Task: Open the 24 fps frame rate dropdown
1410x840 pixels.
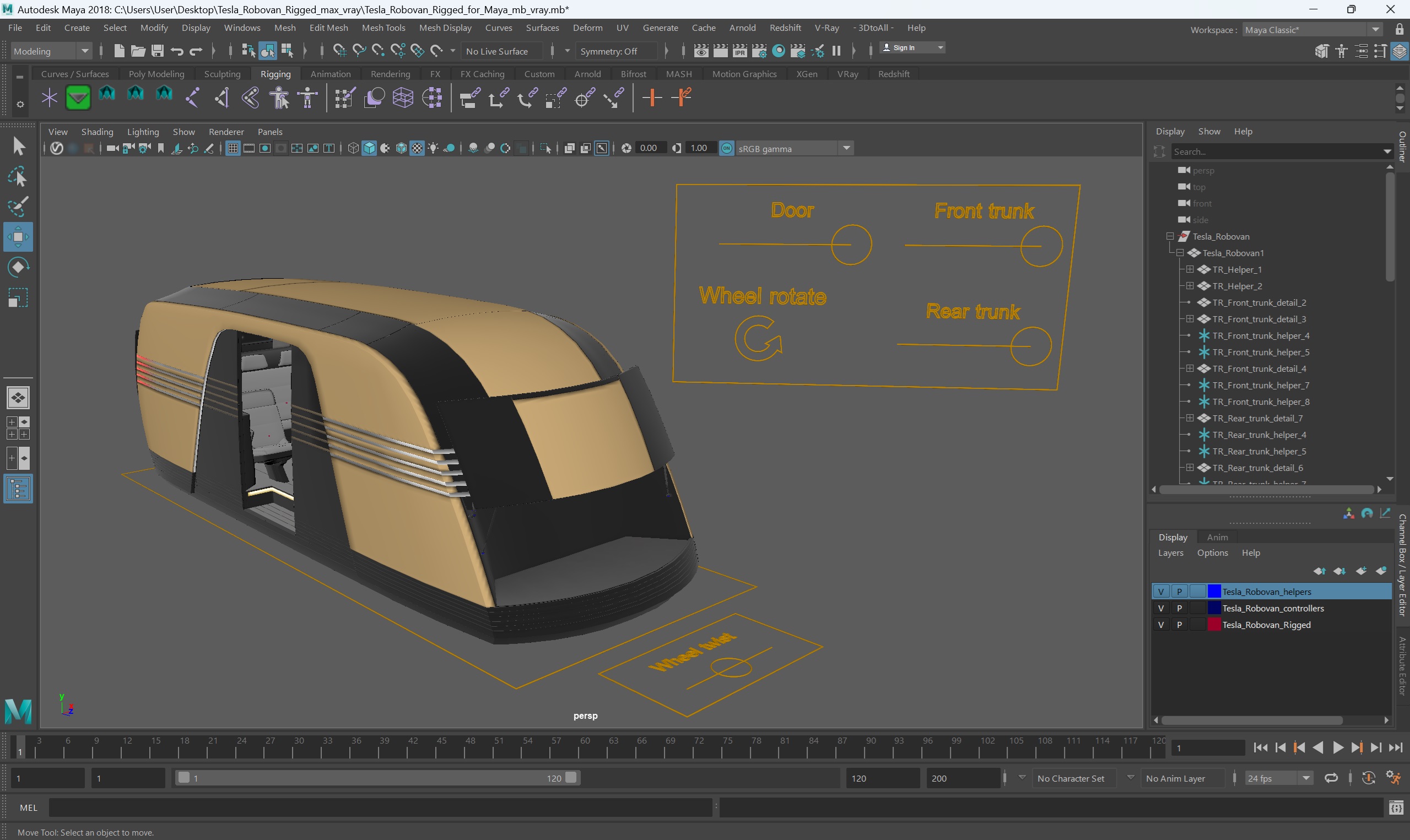Action: (x=1278, y=778)
